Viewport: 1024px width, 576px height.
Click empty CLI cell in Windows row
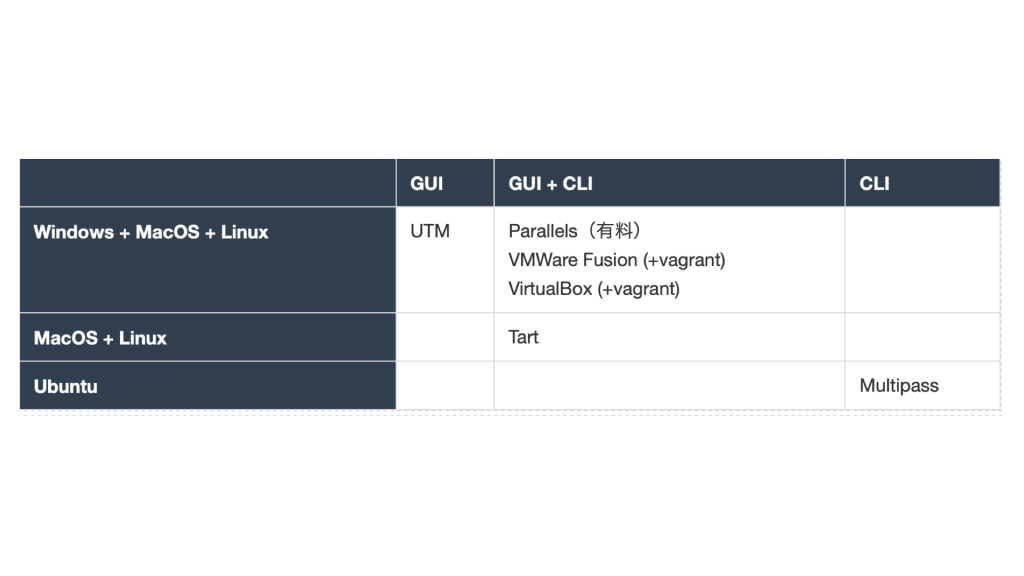pos(922,260)
